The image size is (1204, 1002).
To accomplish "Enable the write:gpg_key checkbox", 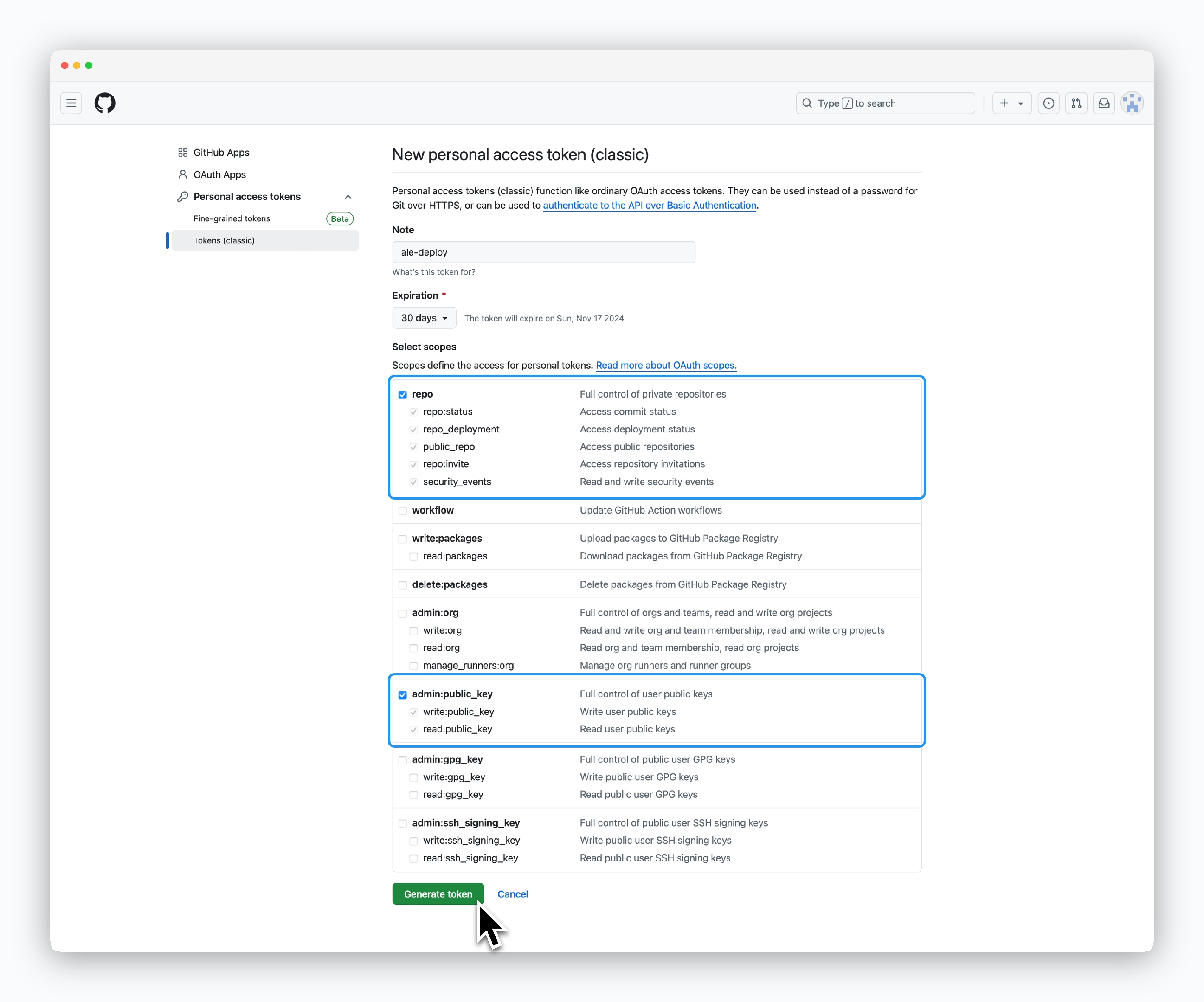I will 413,777.
